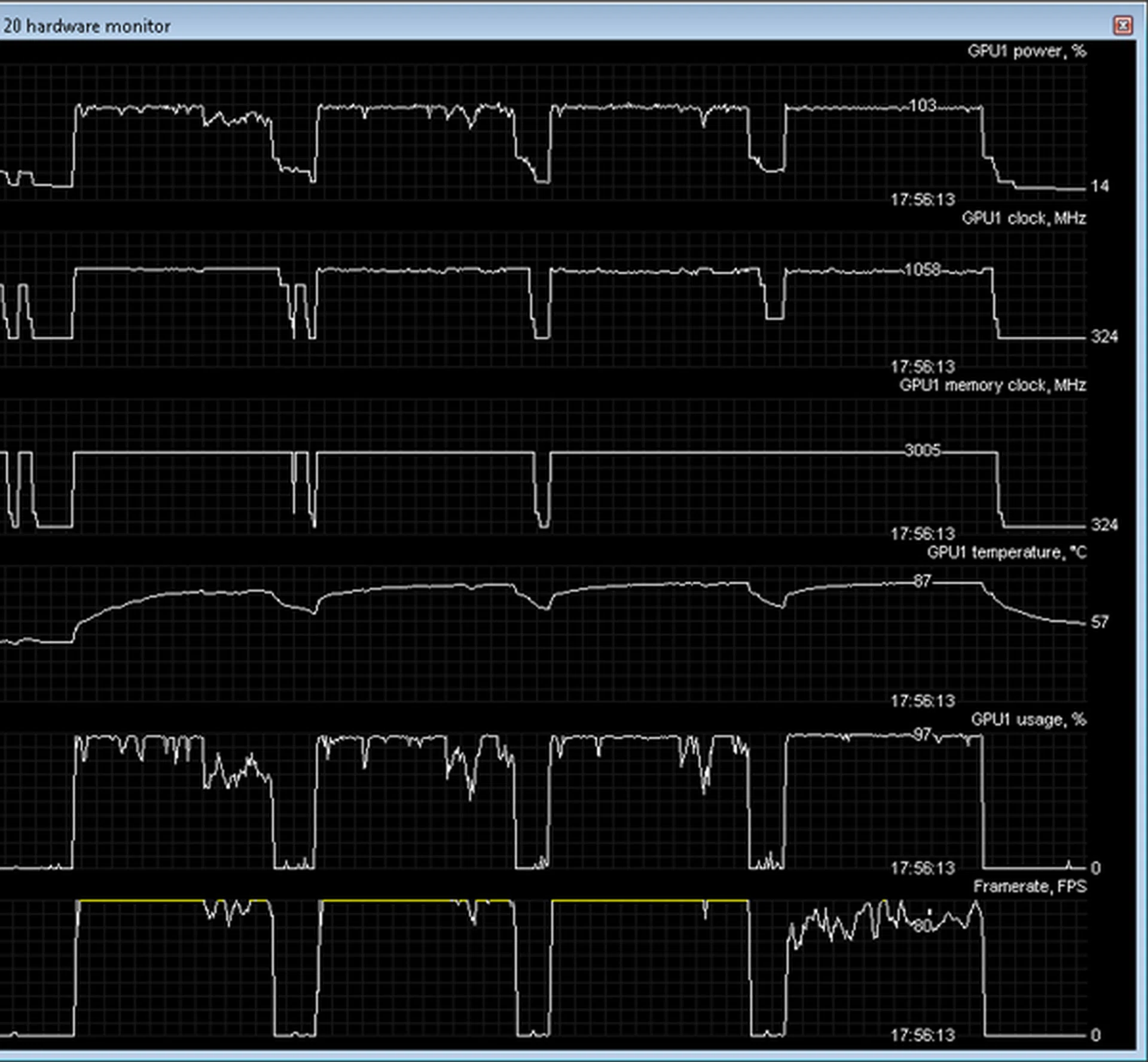Click the GPU1 clock, MHz graph label
This screenshot has height=1062, width=1148.
point(1024,218)
